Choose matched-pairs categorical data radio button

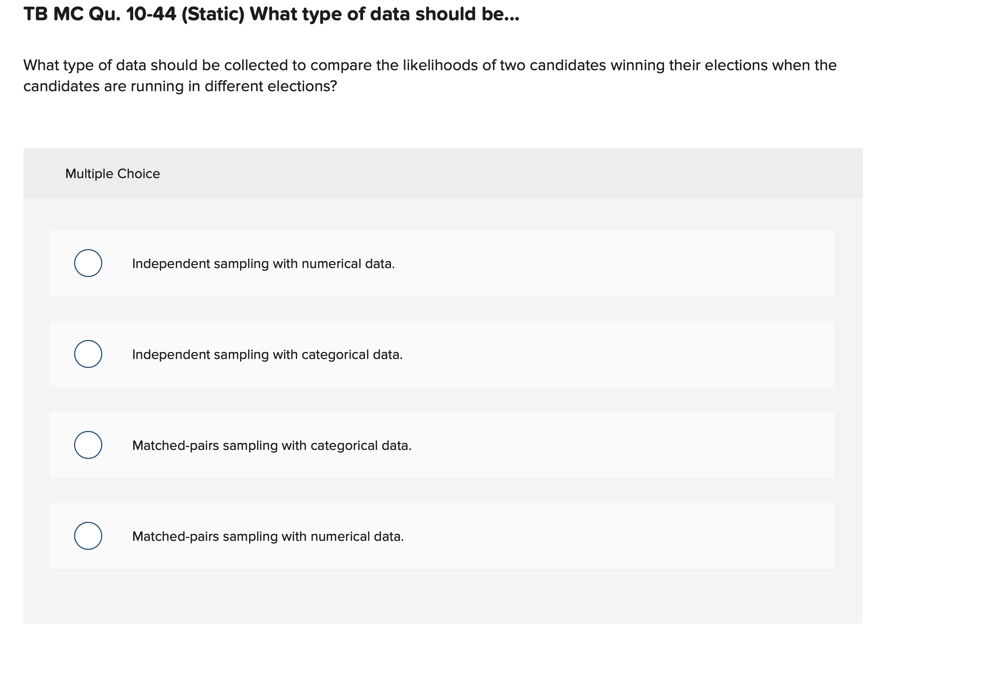coord(88,445)
